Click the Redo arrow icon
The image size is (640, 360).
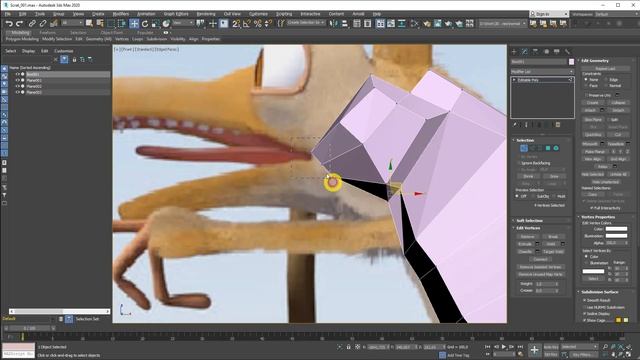pos(19,24)
